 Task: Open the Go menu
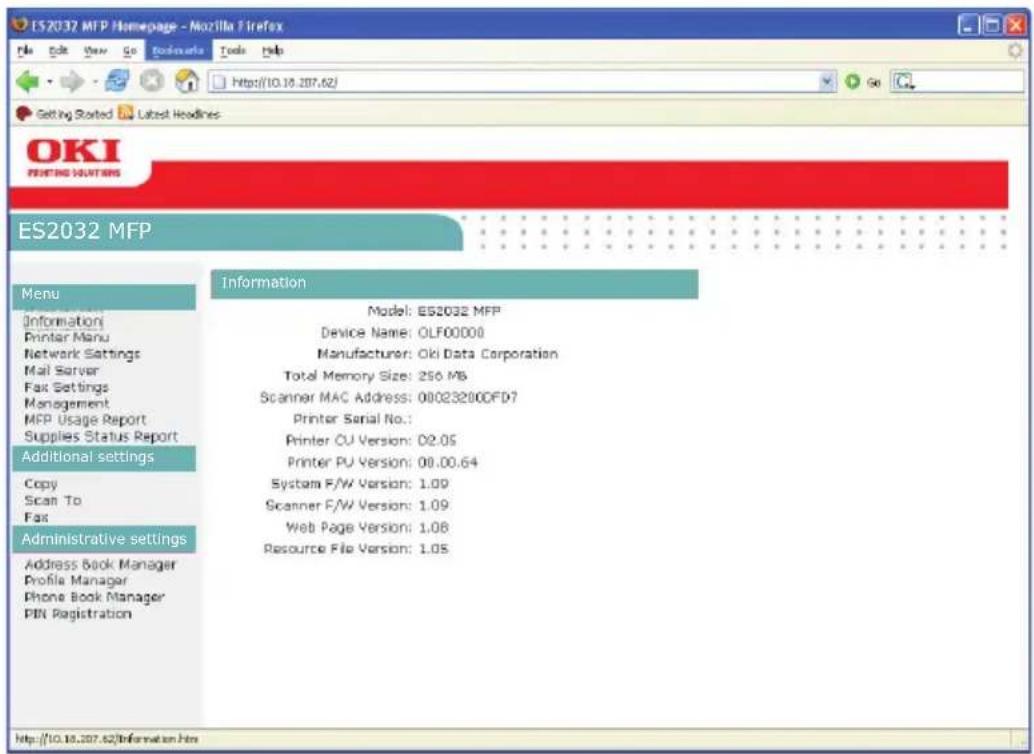(x=129, y=50)
